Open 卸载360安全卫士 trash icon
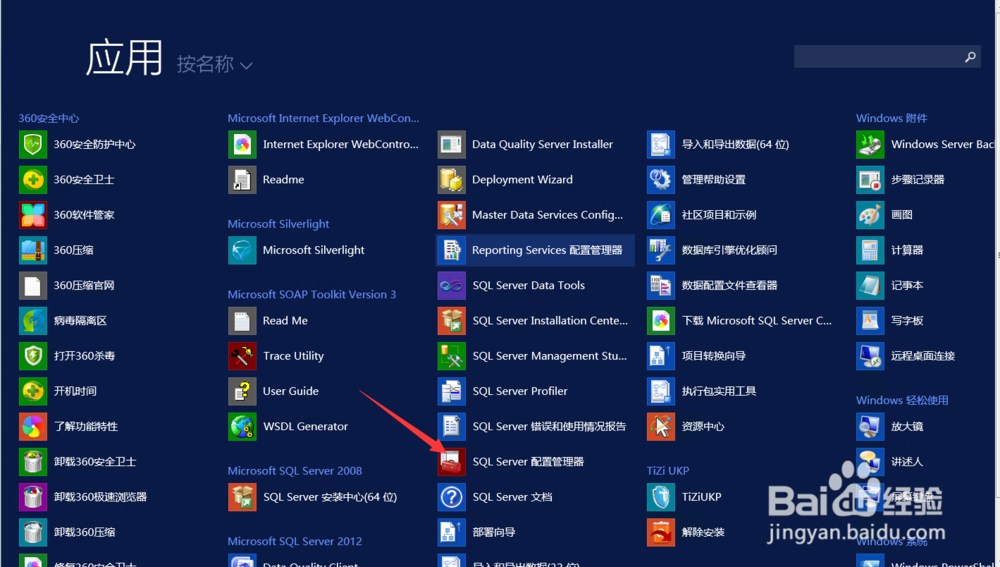Screen dimensions: 1000x567 [x=33, y=462]
